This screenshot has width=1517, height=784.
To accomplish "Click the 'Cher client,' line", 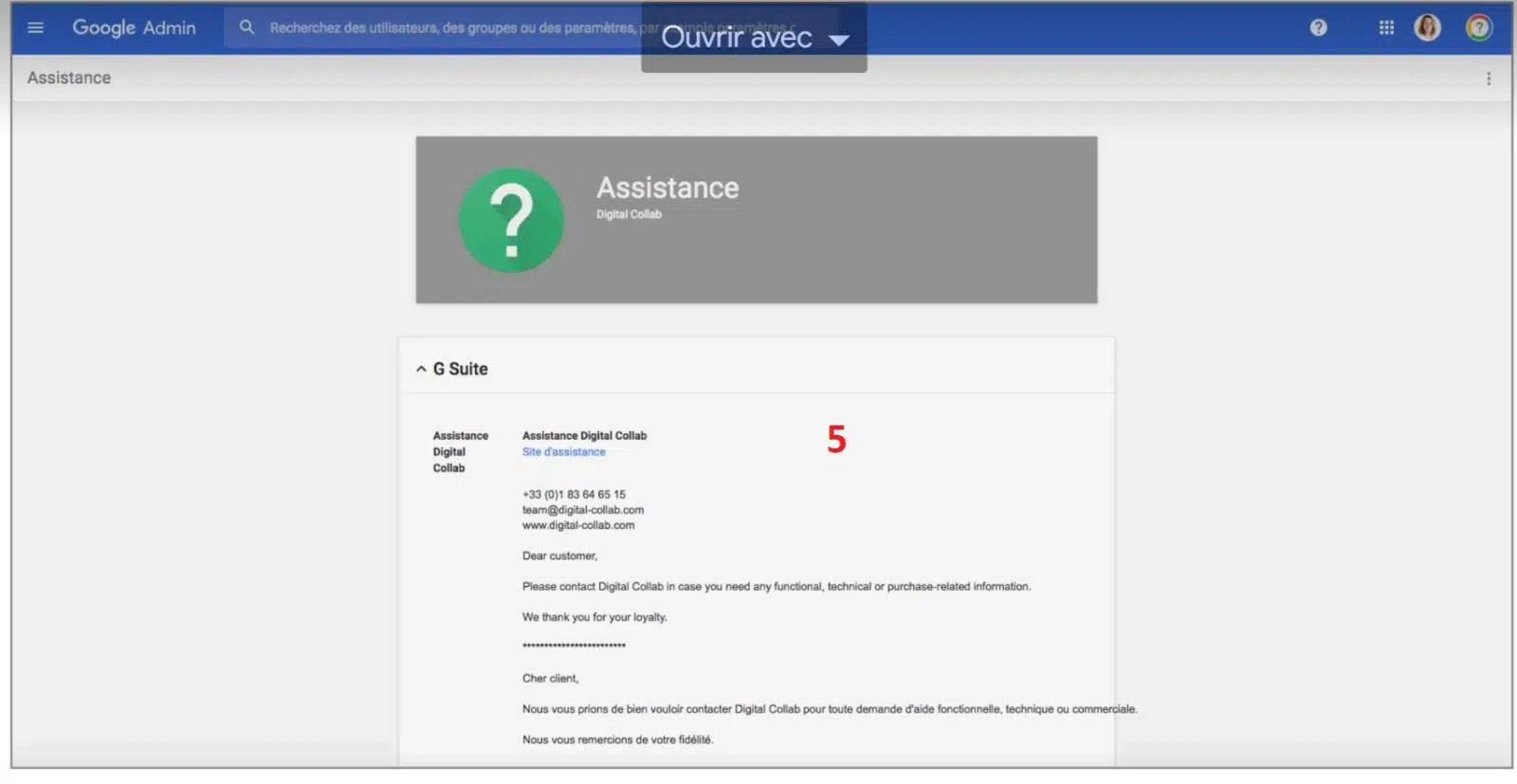I will coord(550,679).
